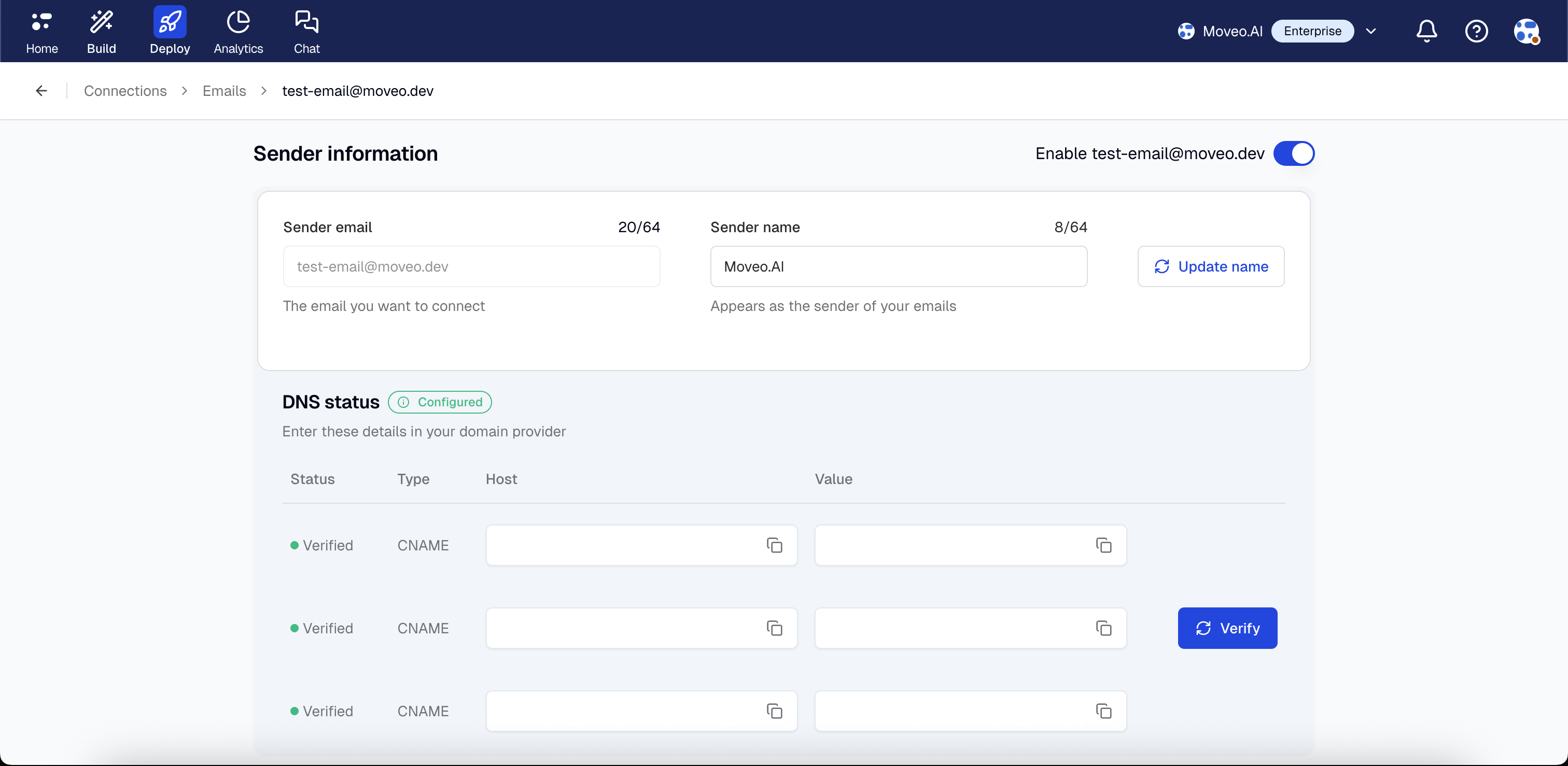The width and height of the screenshot is (1568, 766).
Task: Open the Build section
Action: [x=101, y=31]
